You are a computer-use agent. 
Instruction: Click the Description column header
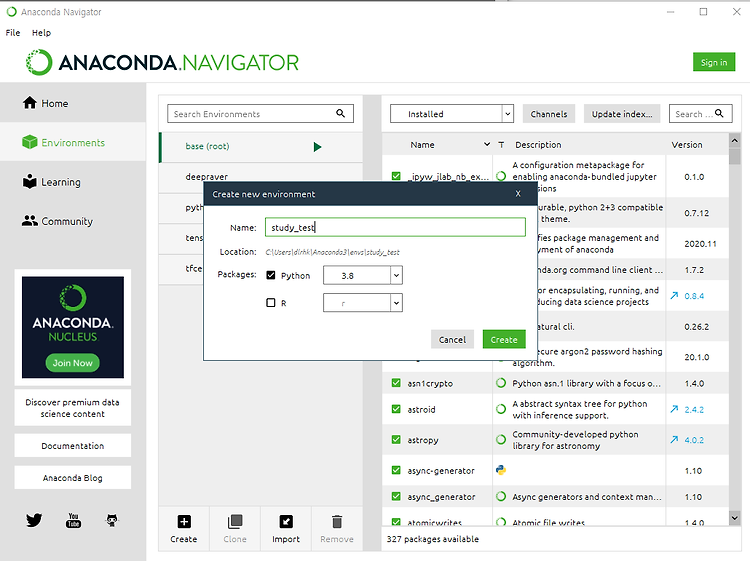[538, 144]
